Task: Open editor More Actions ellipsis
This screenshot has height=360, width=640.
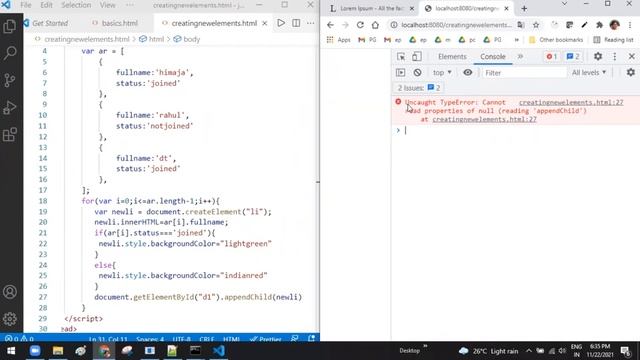Action: coord(311,23)
